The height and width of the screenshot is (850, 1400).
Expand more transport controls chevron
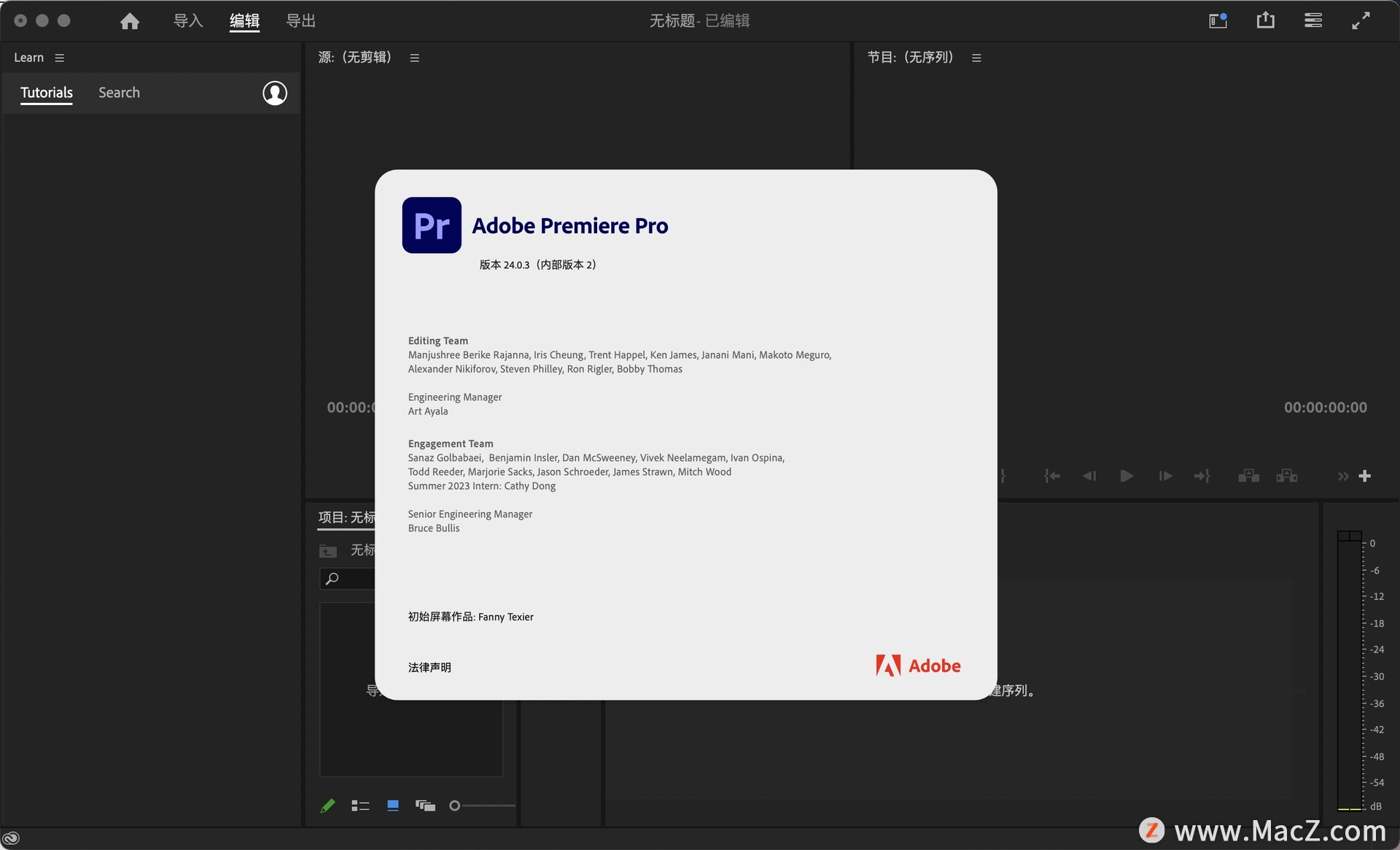[x=1342, y=477]
